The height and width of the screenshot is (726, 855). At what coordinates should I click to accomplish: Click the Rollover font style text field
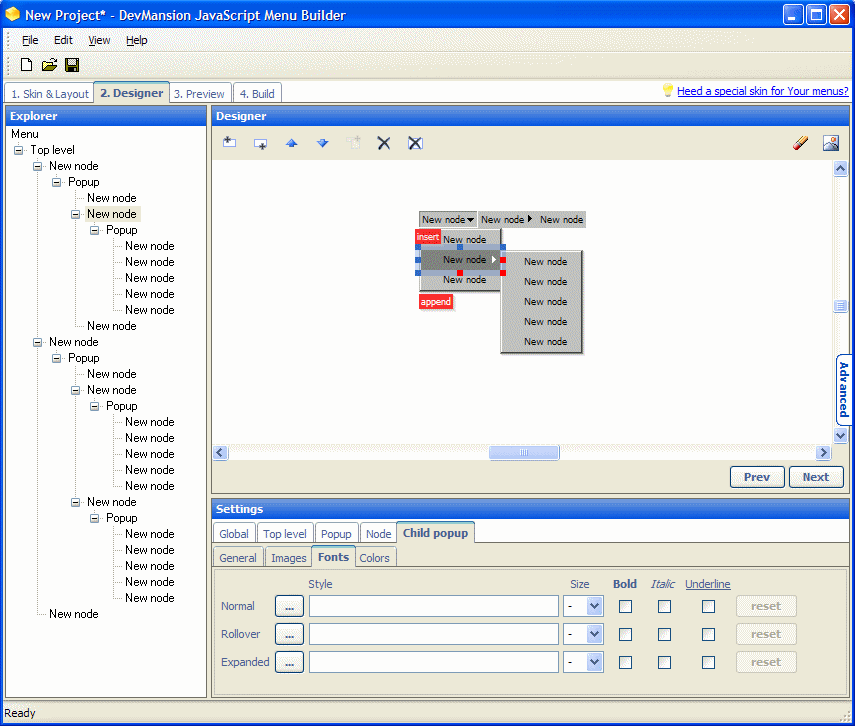[x=434, y=634]
